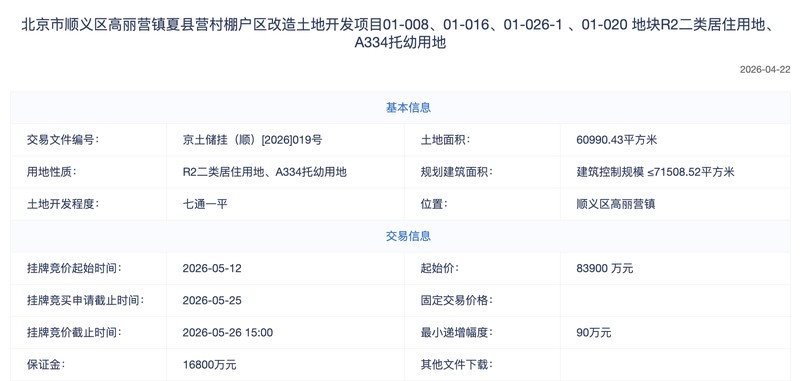Select starting price 83900 万元
Viewport: 800px width, 381px height.
605,268
